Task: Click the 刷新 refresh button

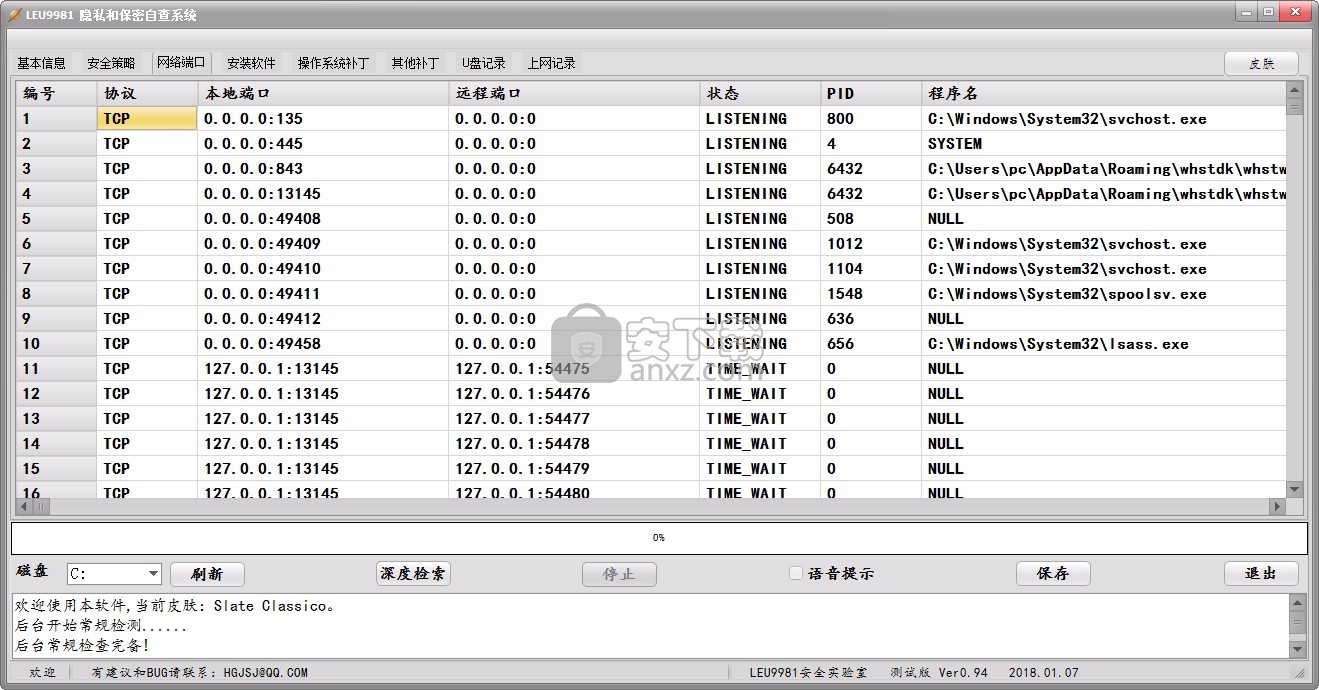Action: [x=207, y=574]
